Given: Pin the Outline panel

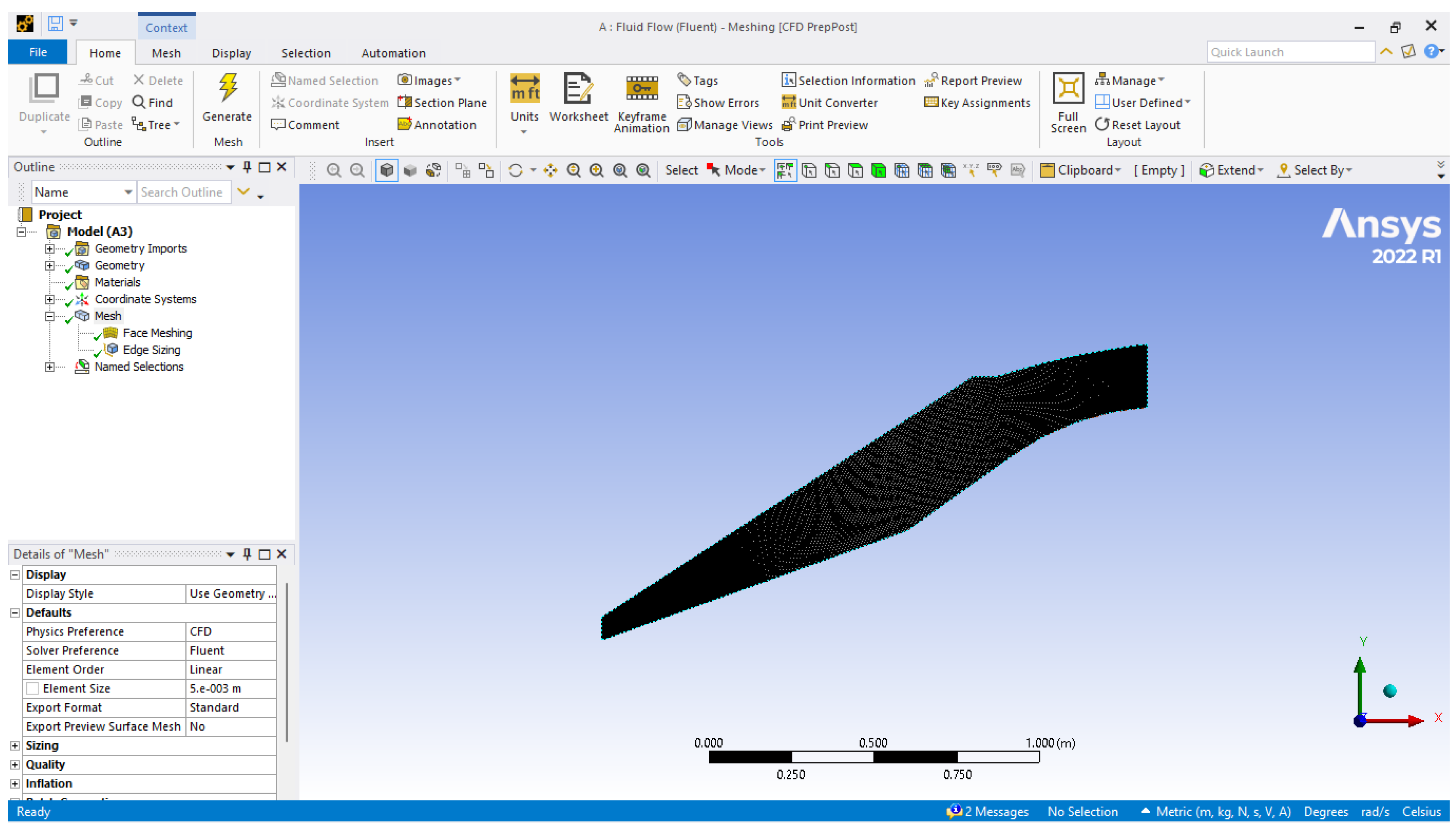Looking at the screenshot, I should pyautogui.click(x=247, y=167).
